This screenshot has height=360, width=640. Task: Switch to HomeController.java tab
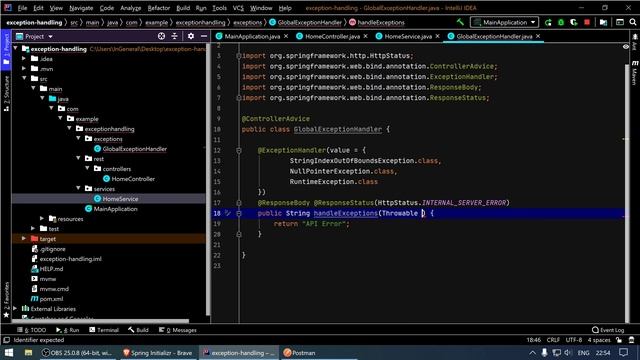pos(332,36)
